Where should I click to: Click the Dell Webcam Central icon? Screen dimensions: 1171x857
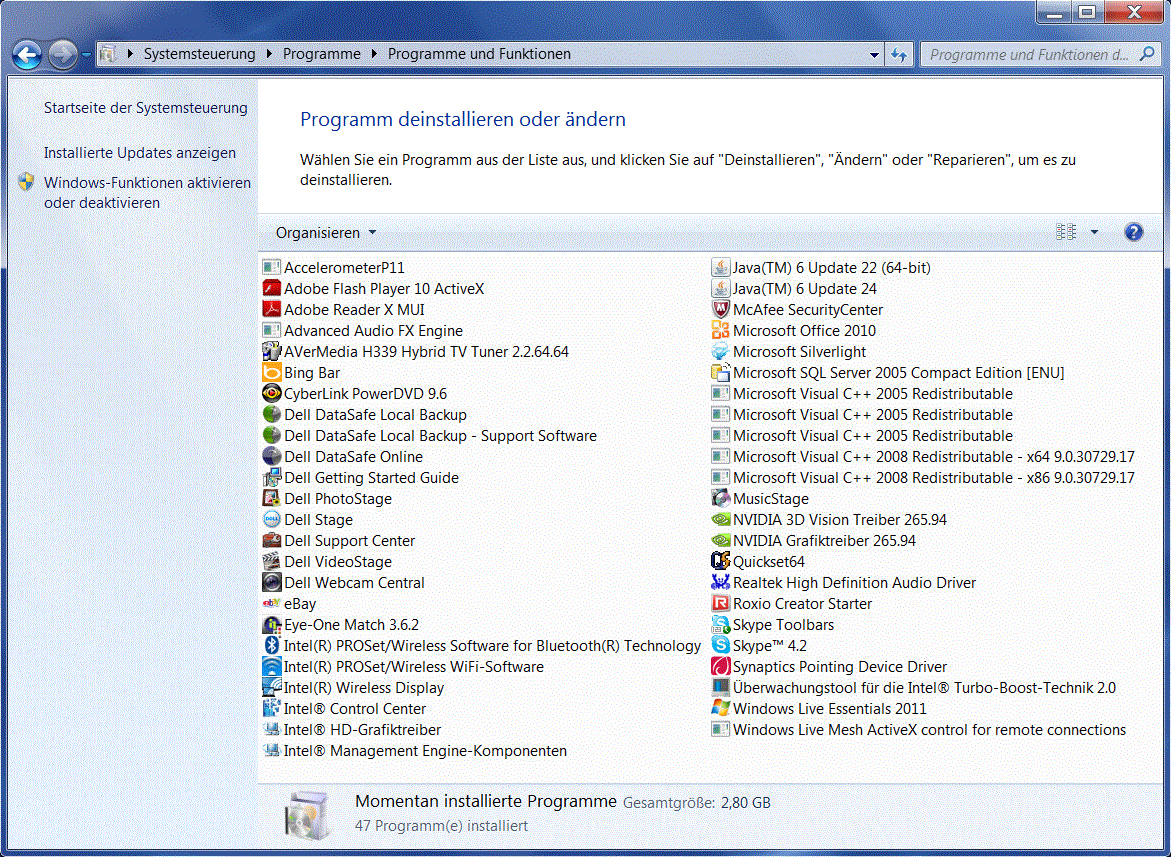pyautogui.click(x=272, y=582)
